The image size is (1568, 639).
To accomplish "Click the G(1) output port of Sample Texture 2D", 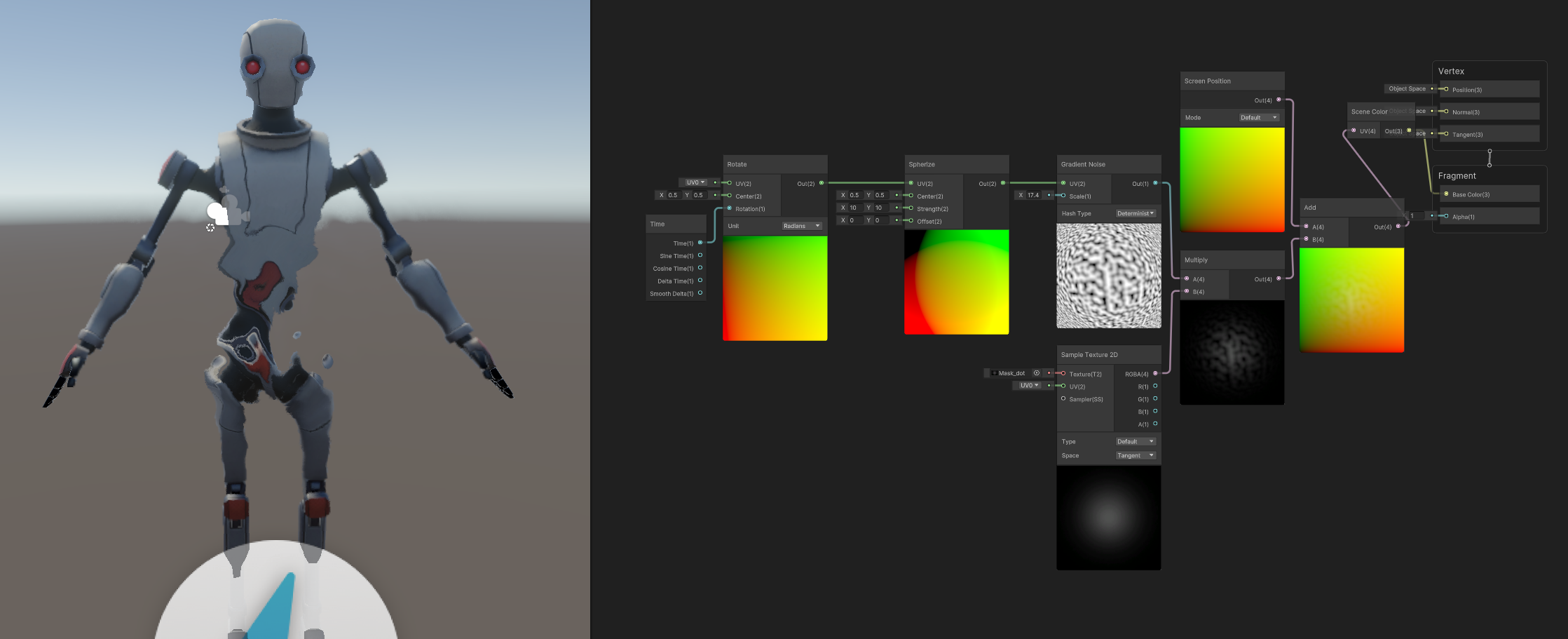I will pos(1155,398).
